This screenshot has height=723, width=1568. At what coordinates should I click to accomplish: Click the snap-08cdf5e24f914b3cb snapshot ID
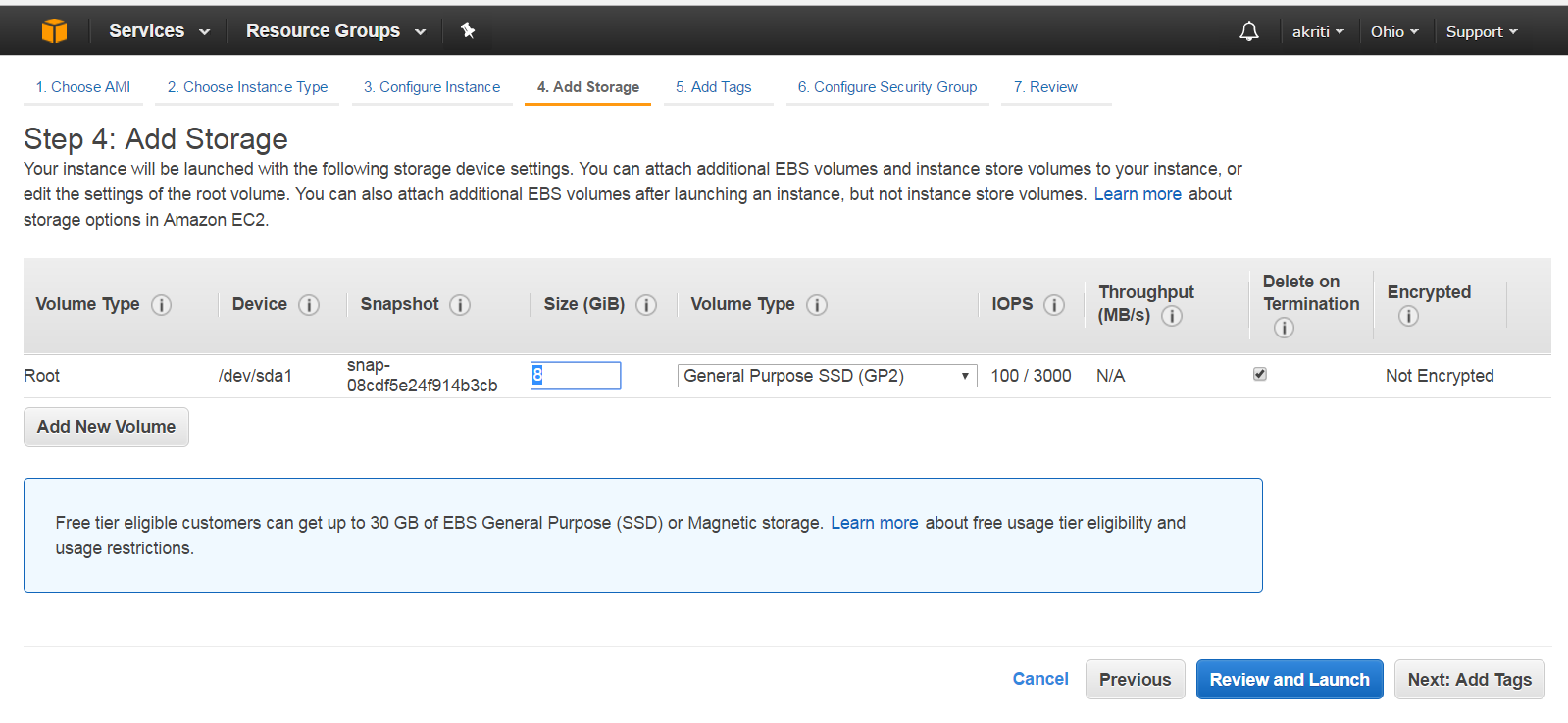coord(422,376)
